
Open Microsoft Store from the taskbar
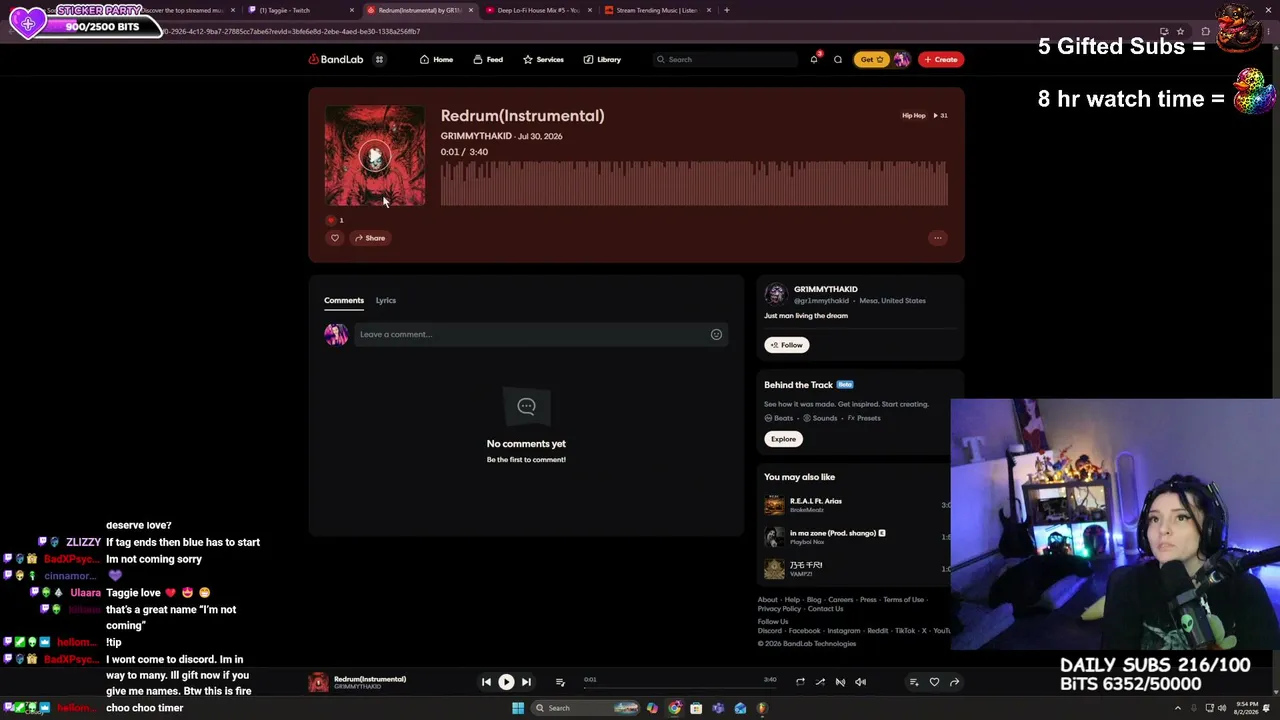pyautogui.click(x=696, y=708)
